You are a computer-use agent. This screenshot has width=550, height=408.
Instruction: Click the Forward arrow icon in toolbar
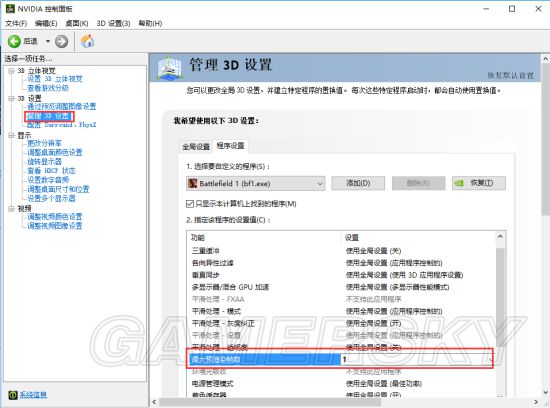pos(61,41)
